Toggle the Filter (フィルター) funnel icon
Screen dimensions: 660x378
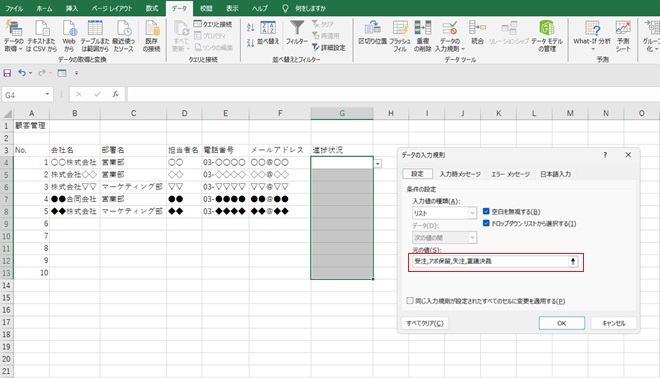297,33
